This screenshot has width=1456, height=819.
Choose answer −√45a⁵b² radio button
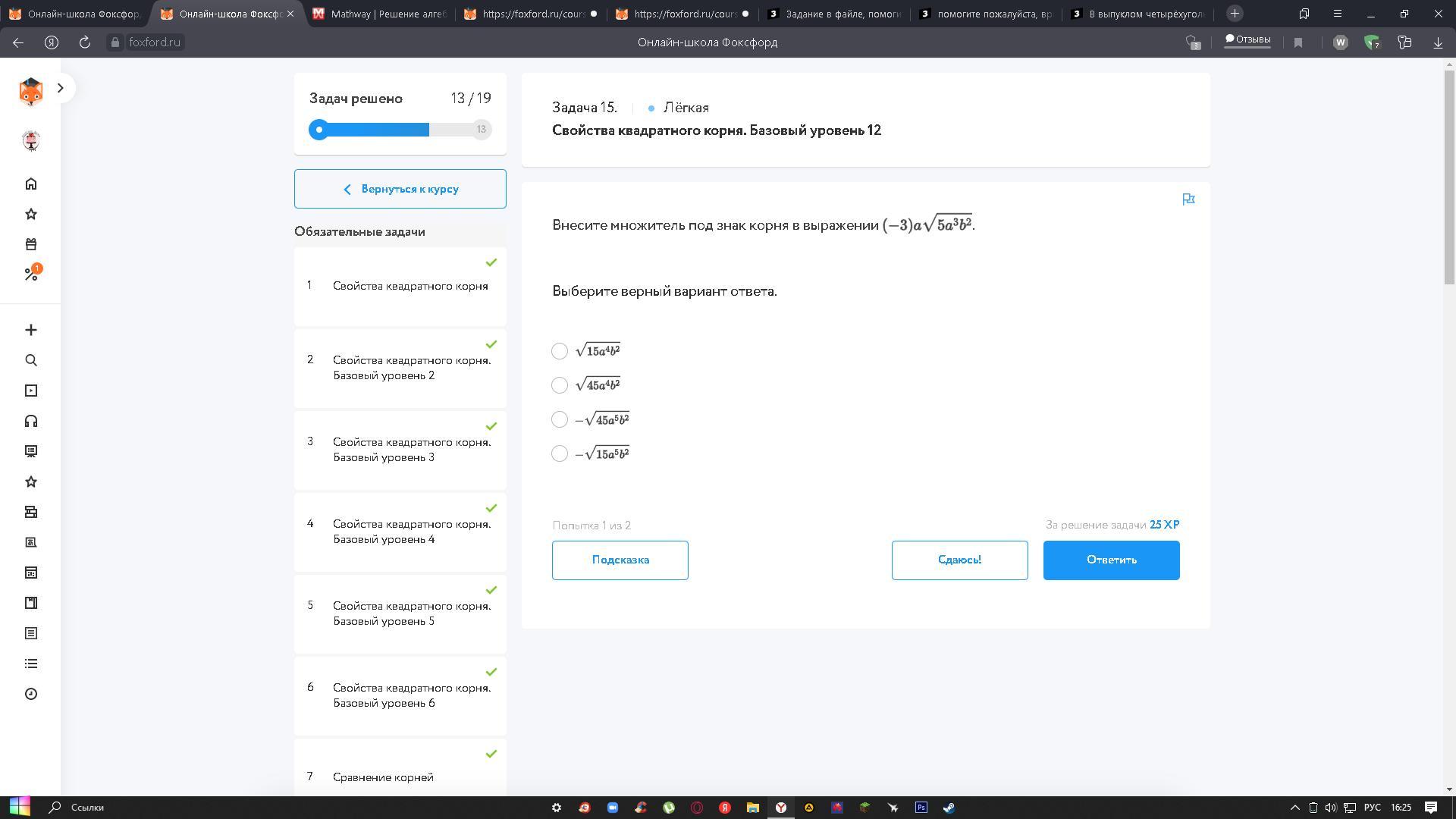coord(560,419)
